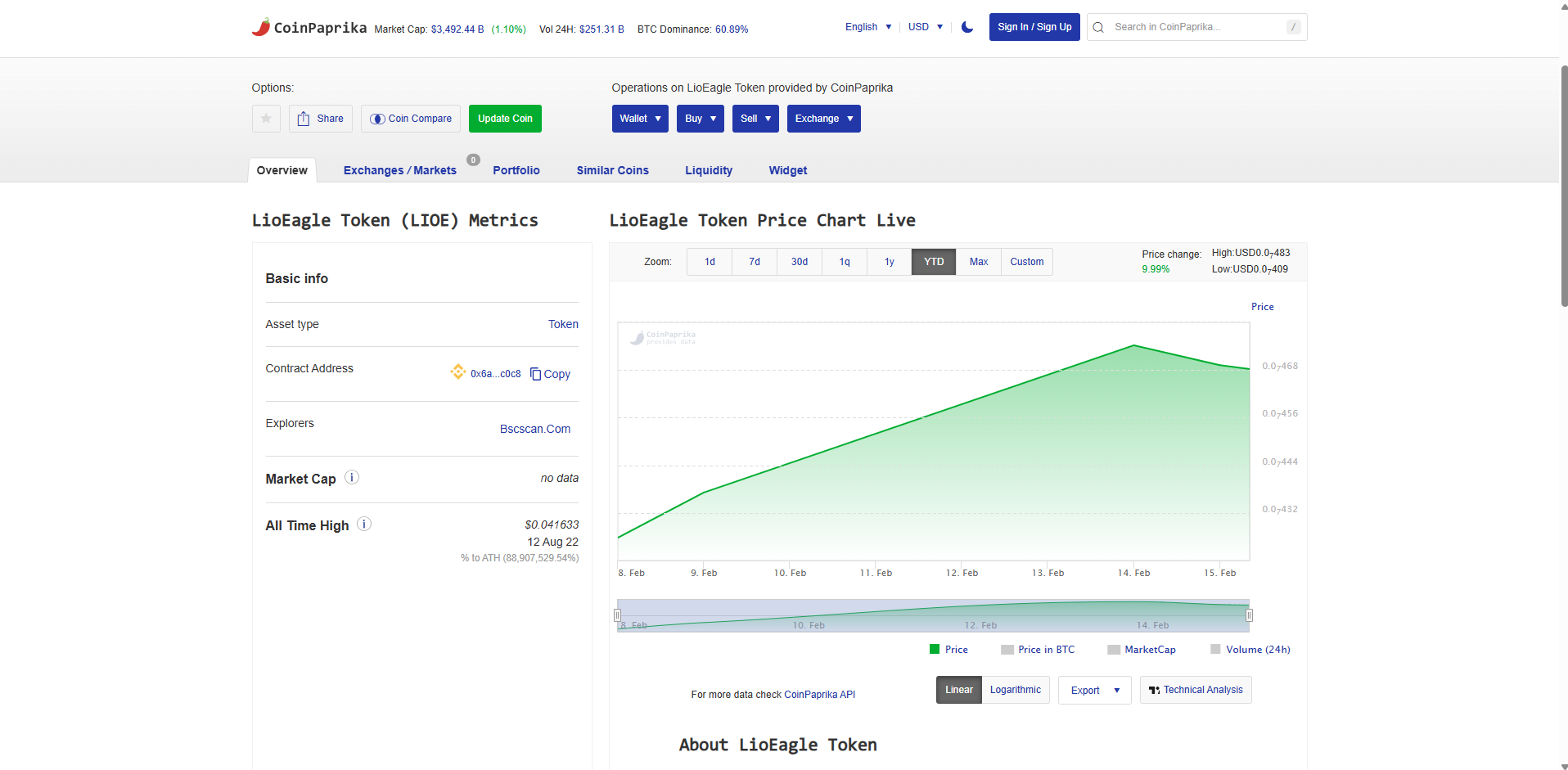Screen dimensions: 1568x770
Task: Click the 9.99% price change value
Action: pos(1156,269)
